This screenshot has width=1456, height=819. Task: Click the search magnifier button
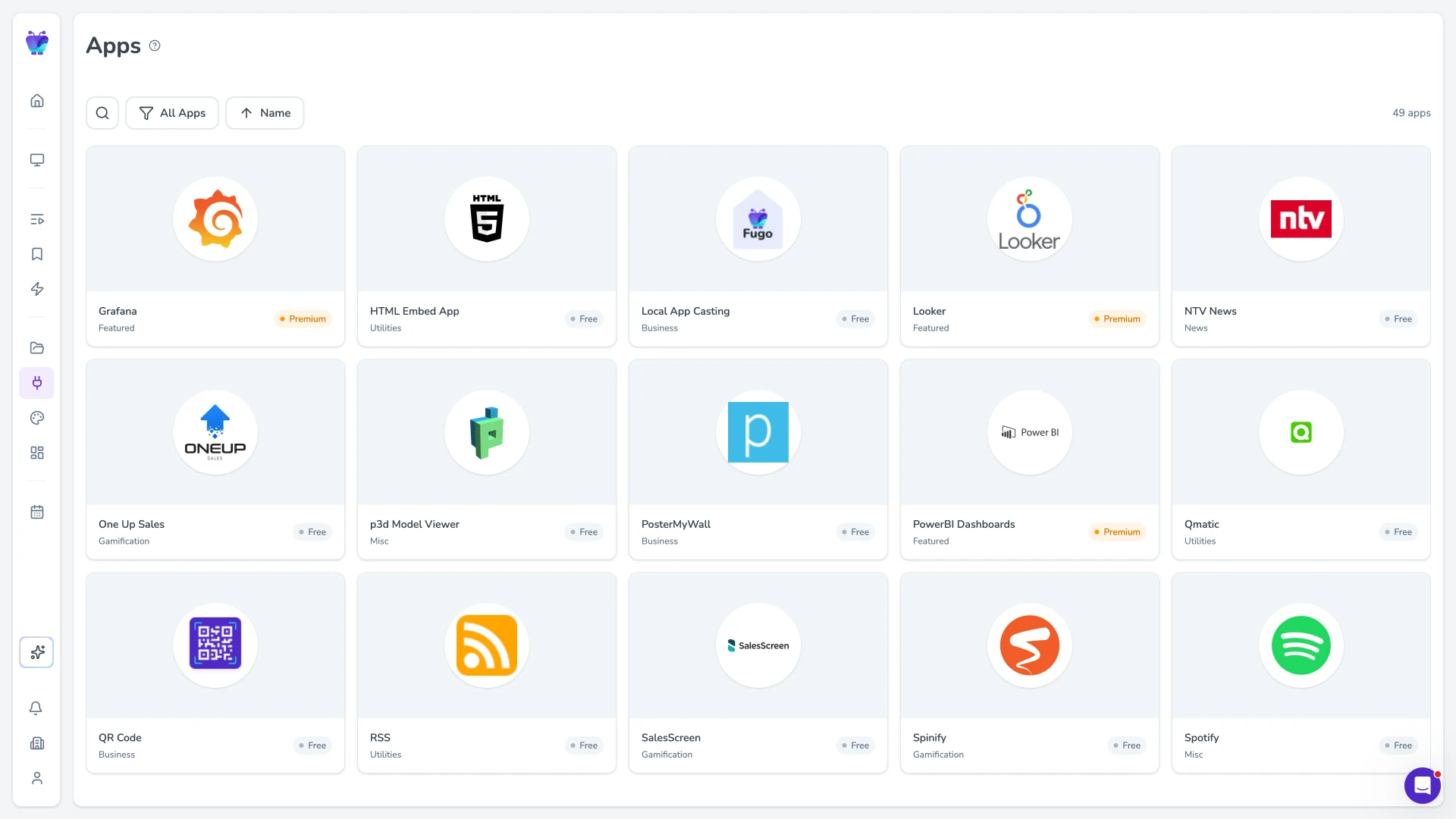pos(102,113)
